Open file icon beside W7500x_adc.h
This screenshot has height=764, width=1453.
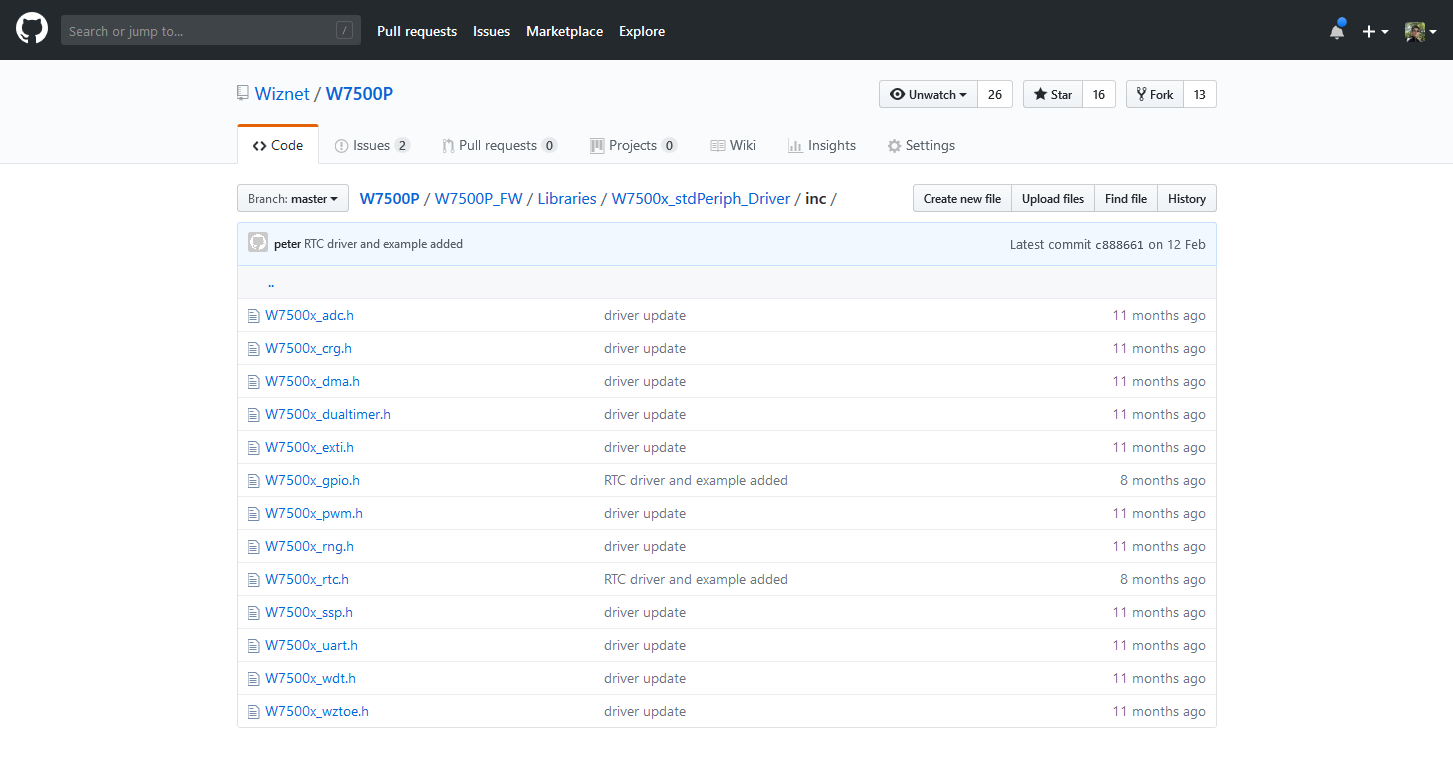coord(254,316)
